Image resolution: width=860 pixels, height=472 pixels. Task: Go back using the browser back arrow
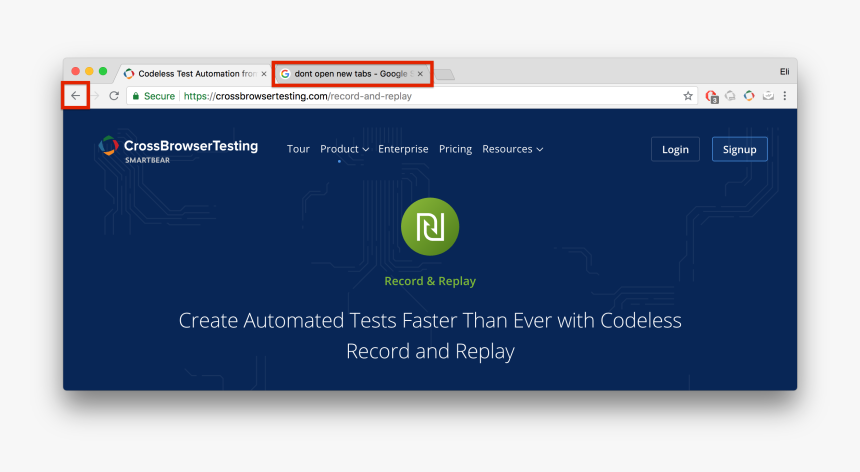click(76, 96)
